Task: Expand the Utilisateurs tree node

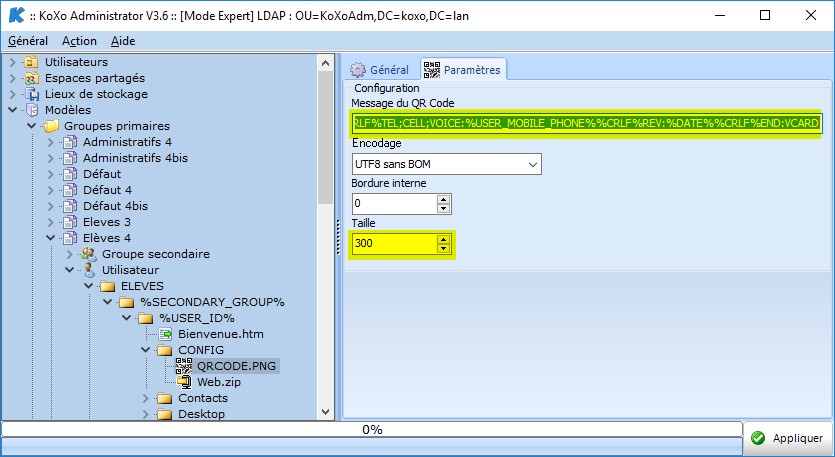Action: (13, 62)
